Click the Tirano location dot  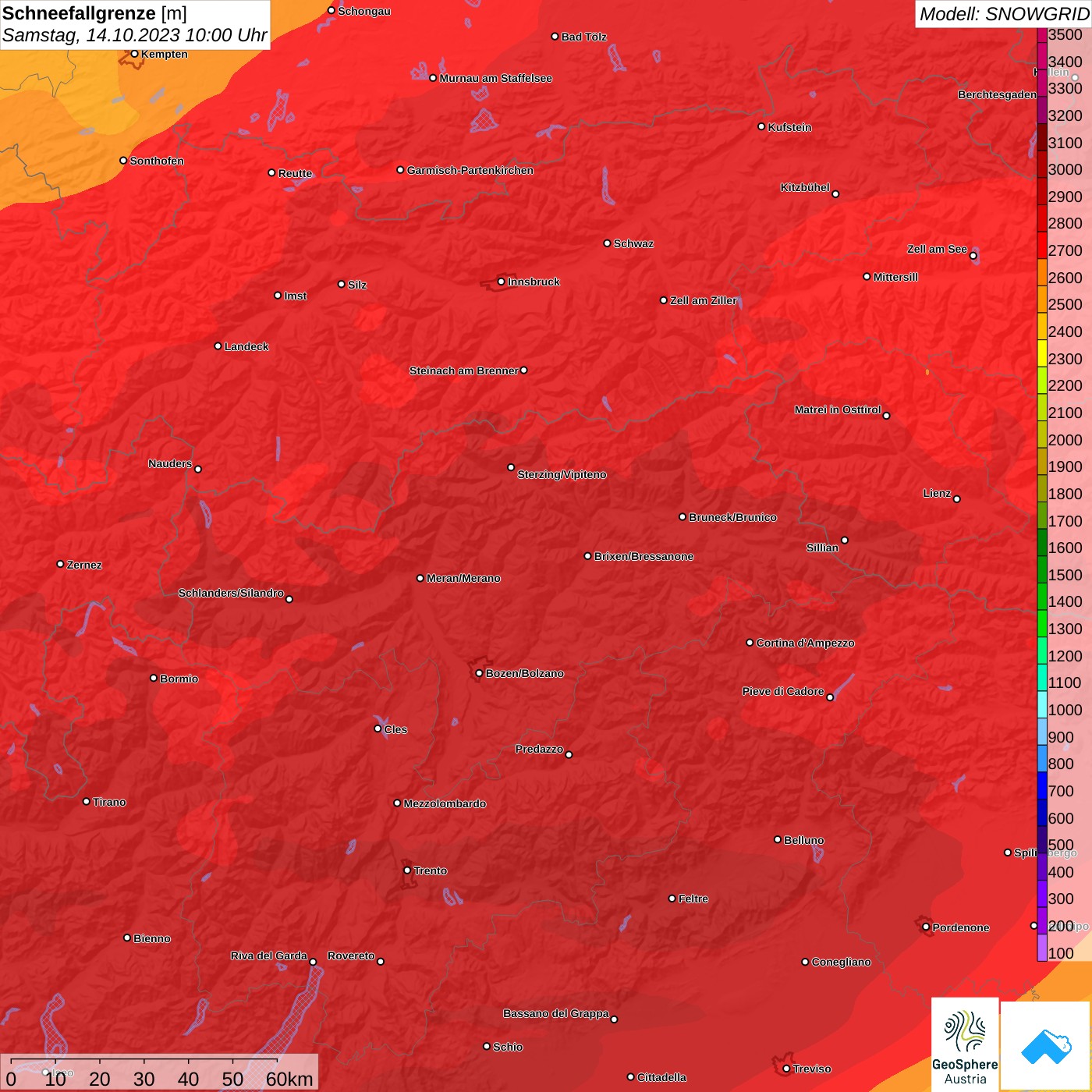tap(87, 801)
